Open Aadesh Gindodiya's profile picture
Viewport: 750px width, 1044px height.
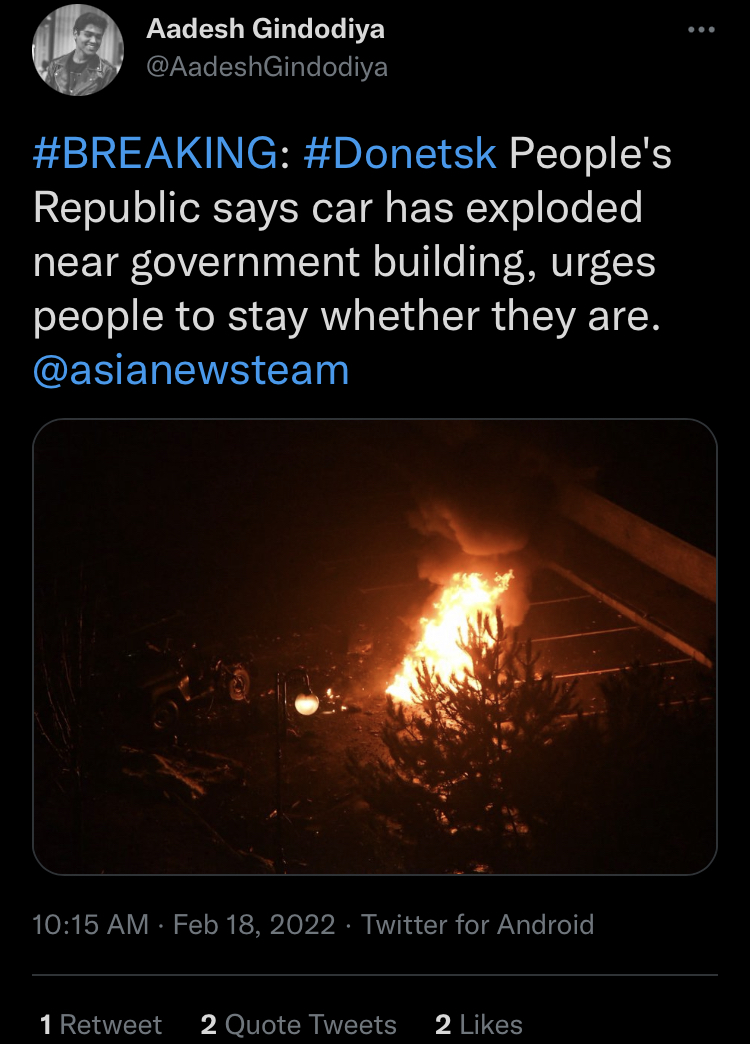[x=78, y=50]
